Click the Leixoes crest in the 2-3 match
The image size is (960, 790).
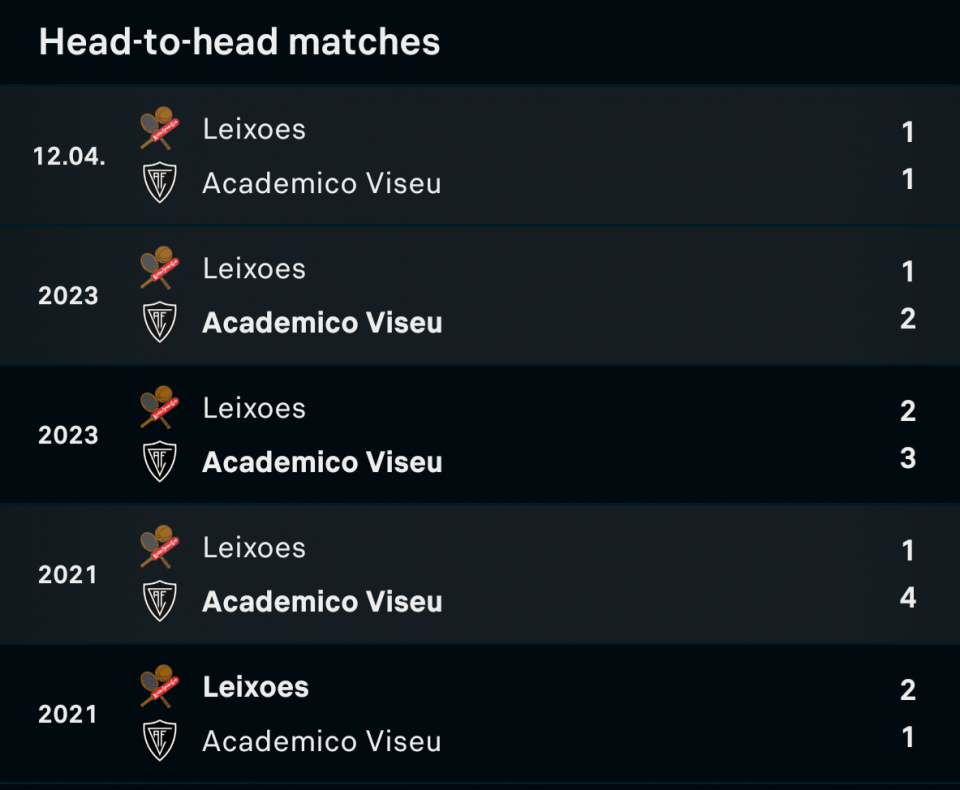click(x=159, y=407)
